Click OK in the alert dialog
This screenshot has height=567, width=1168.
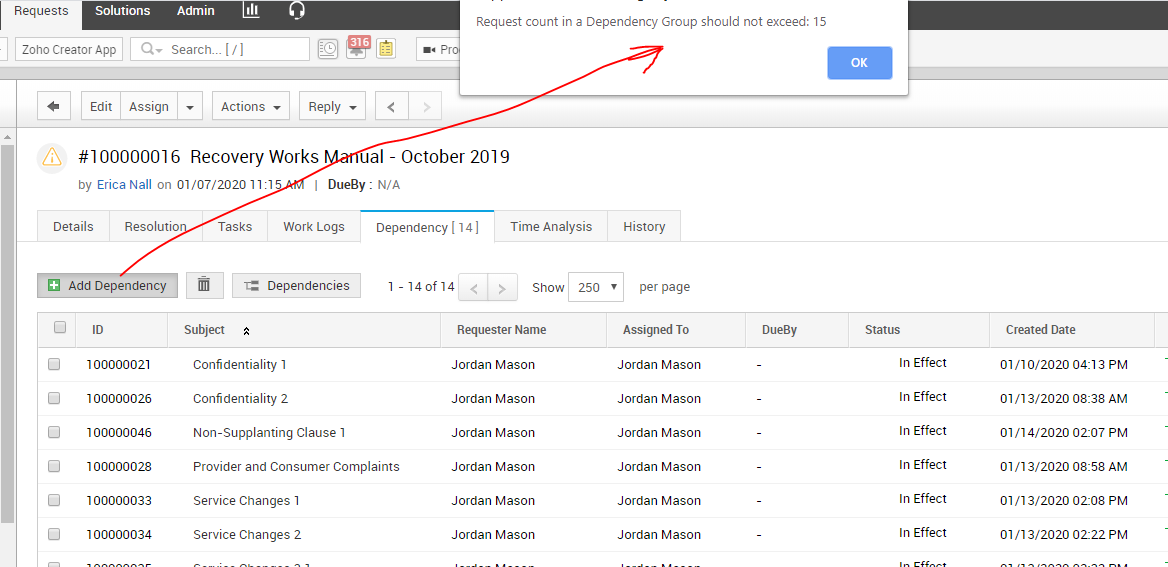tap(860, 63)
